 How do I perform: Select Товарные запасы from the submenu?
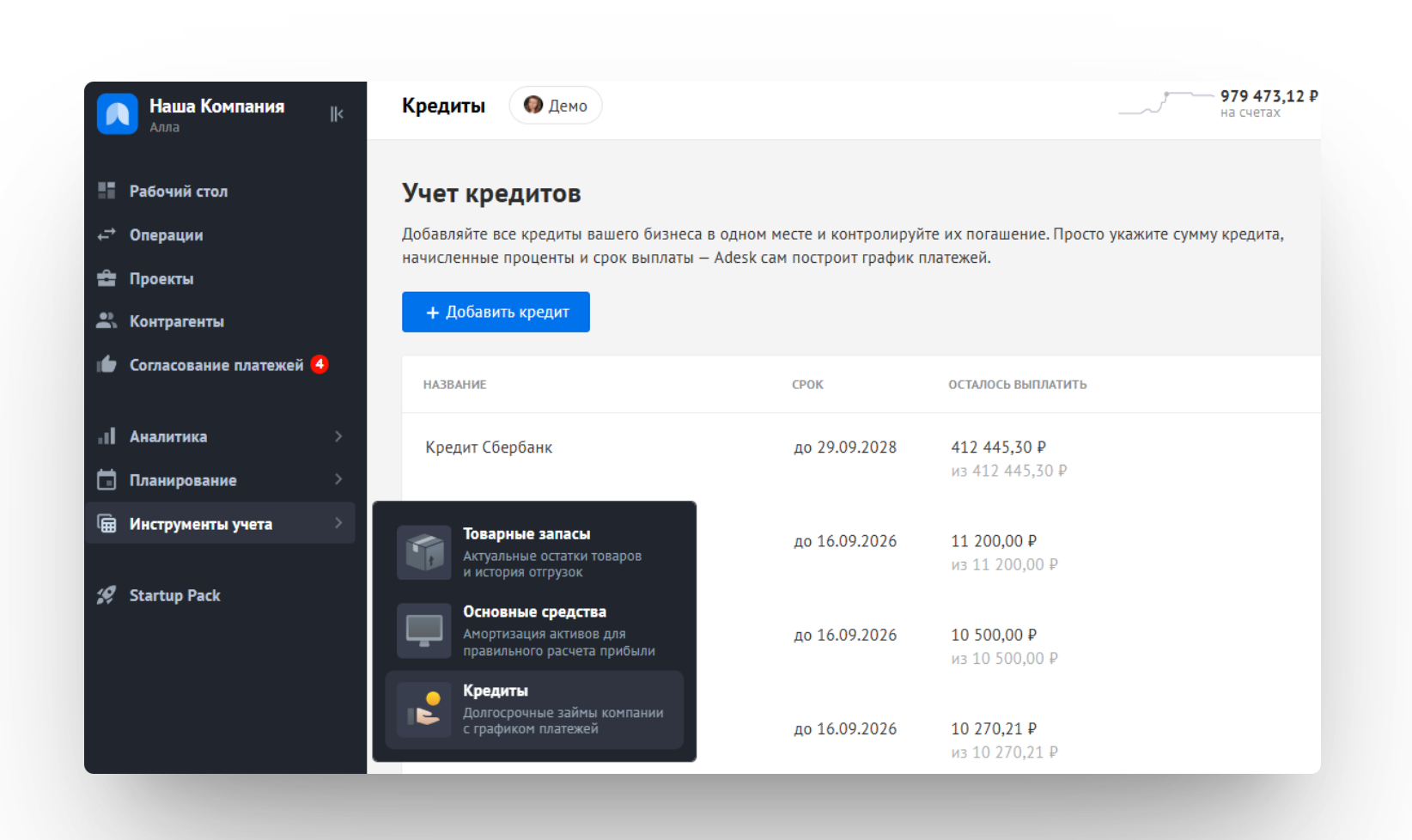click(534, 552)
